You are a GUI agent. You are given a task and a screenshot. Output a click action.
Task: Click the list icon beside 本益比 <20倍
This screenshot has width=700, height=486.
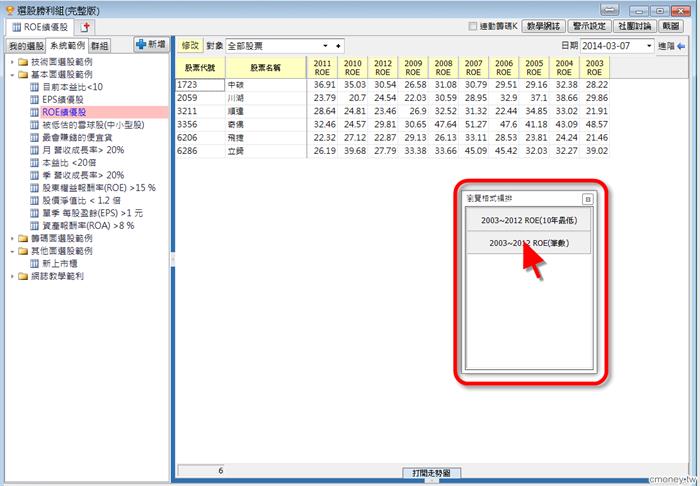[x=34, y=162]
